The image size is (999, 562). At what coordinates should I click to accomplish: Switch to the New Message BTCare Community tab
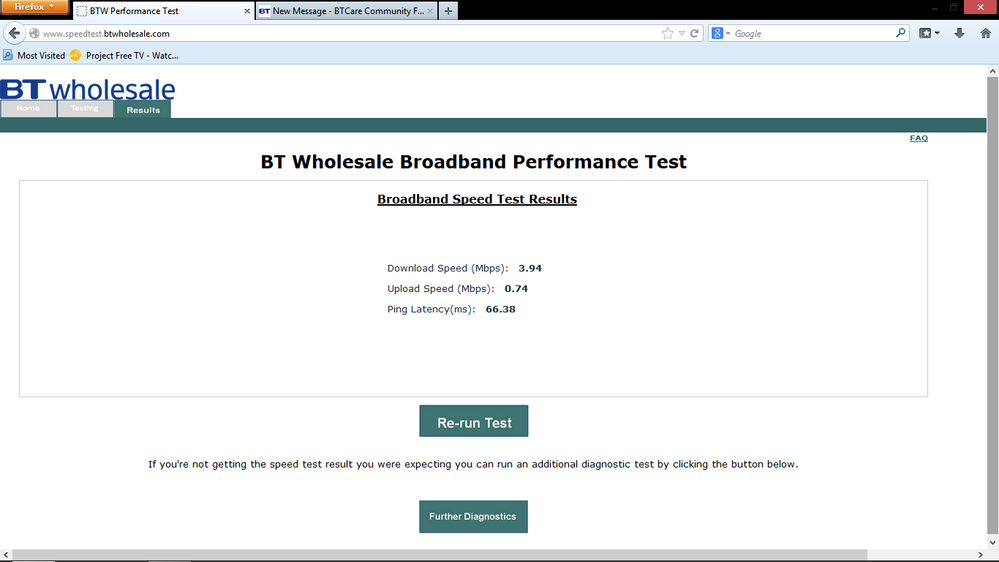tap(347, 11)
